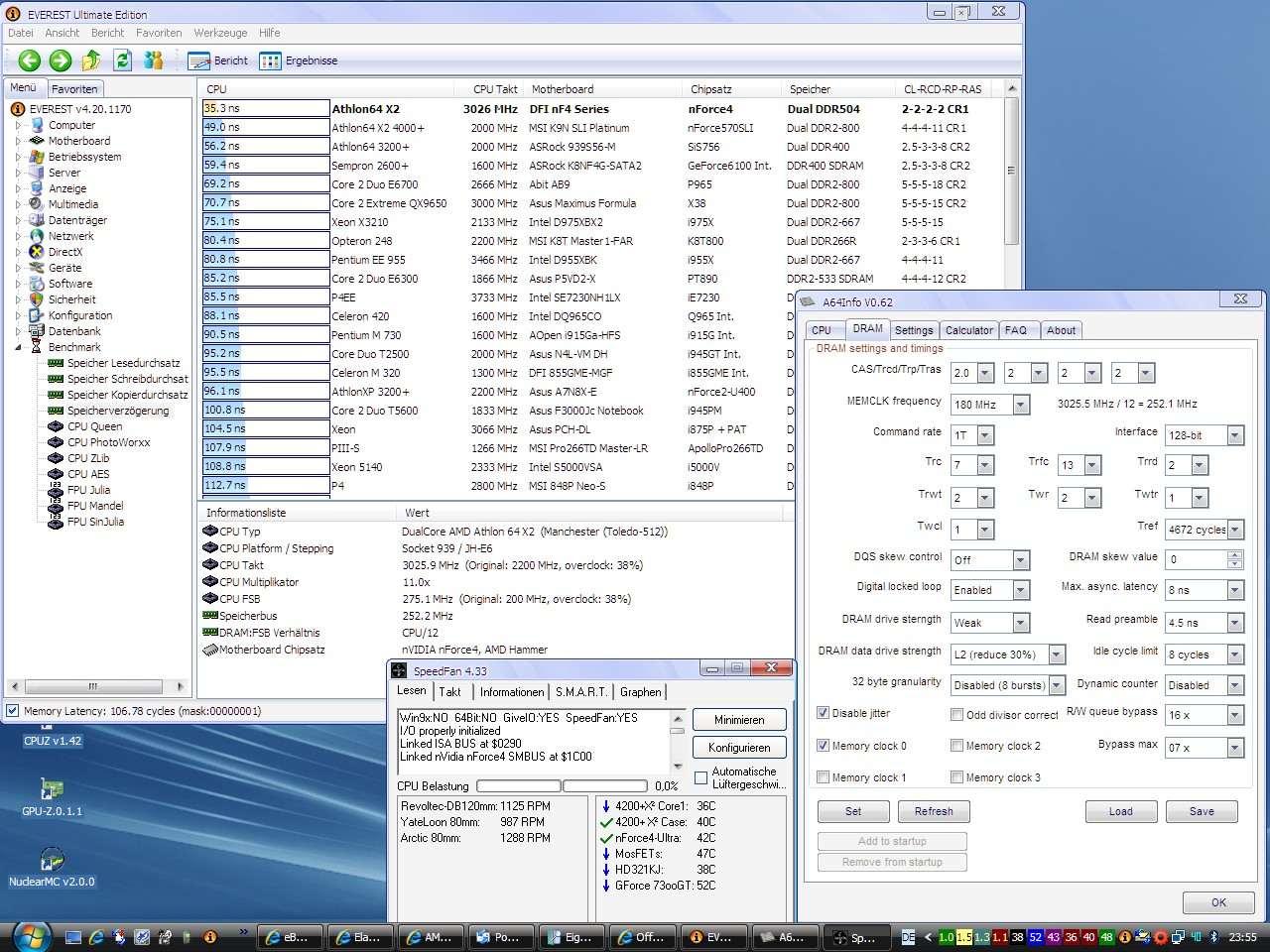Click the Konfigurieren button in SpeedFan
Viewport: 1270px width, 952px height.
click(739, 748)
